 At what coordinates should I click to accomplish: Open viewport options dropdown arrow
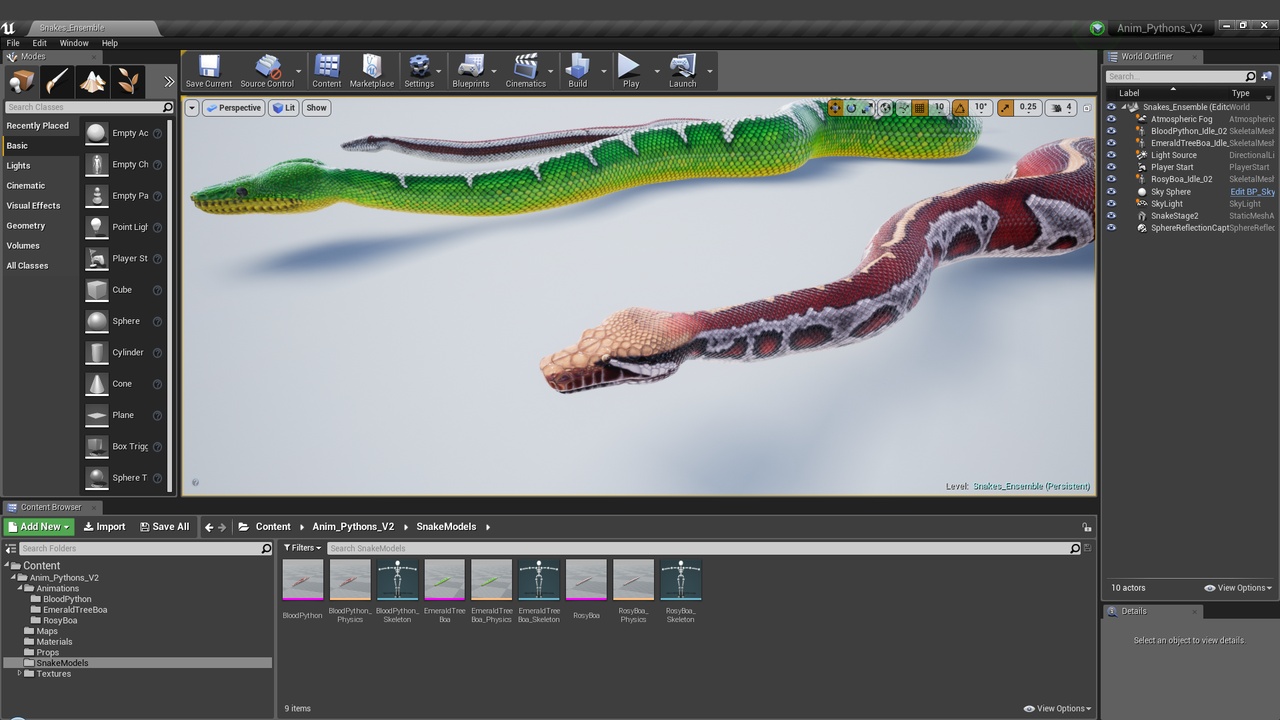[x=192, y=108]
